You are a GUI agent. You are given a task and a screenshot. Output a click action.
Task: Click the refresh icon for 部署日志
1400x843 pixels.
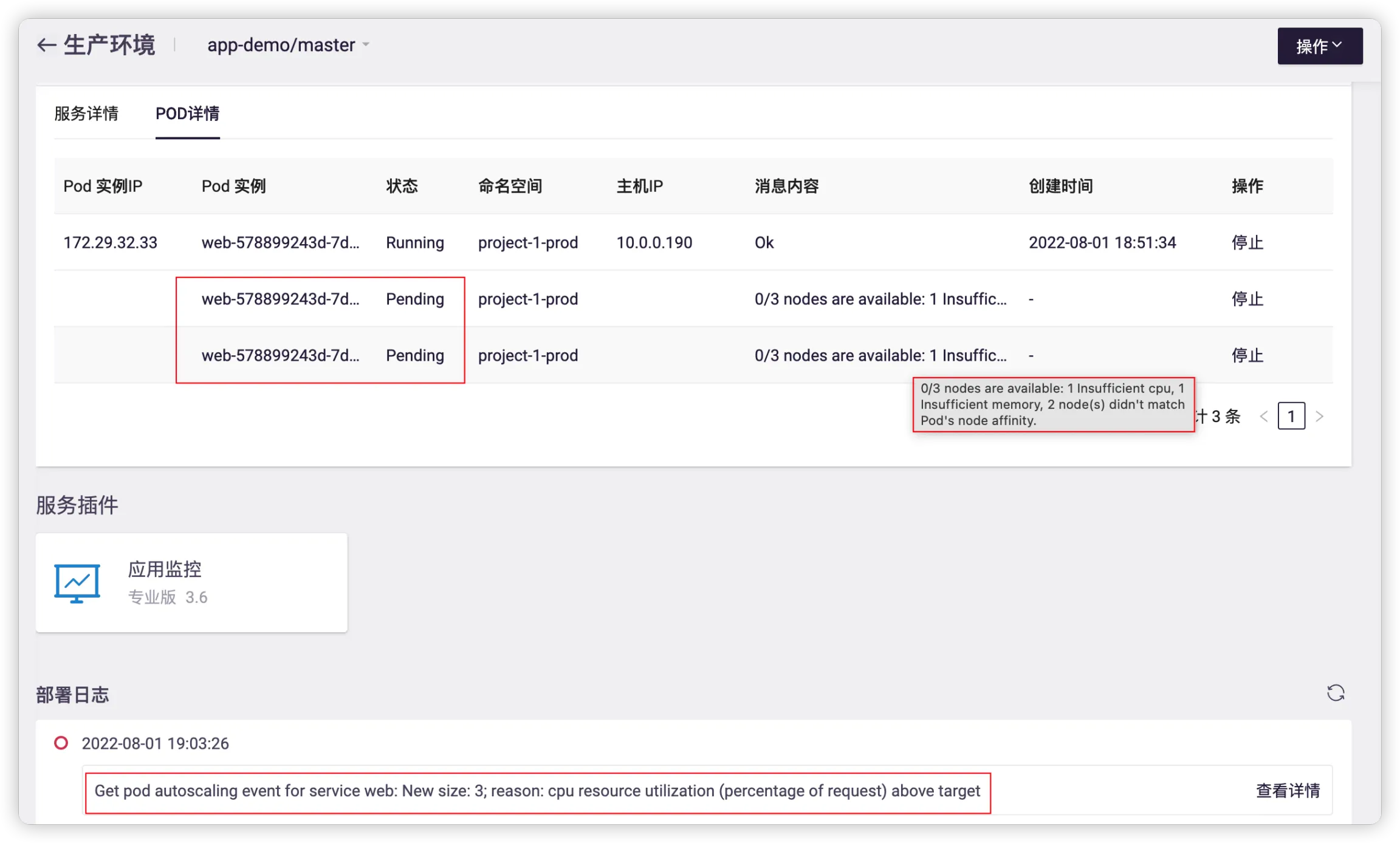coord(1335,693)
